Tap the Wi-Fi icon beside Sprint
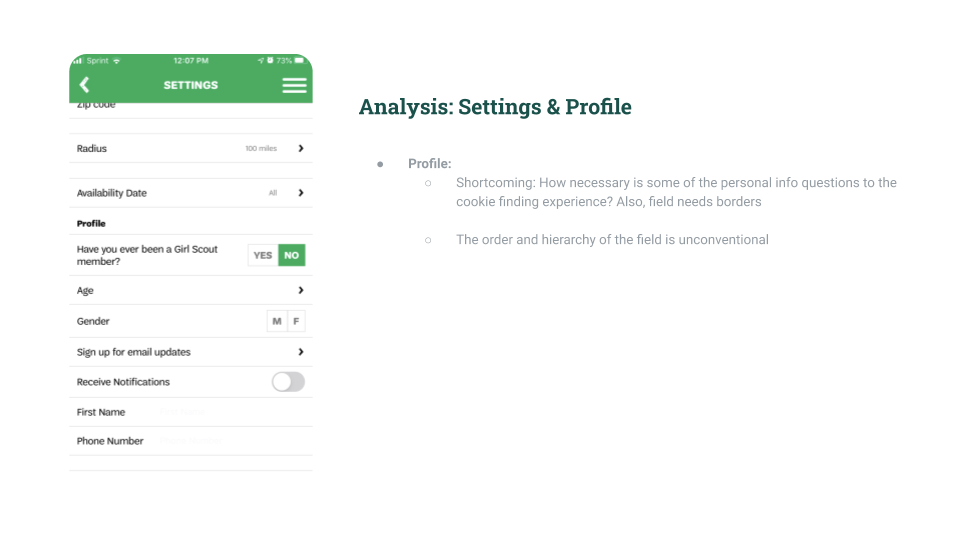The height and width of the screenshot is (540, 960). coord(116,61)
